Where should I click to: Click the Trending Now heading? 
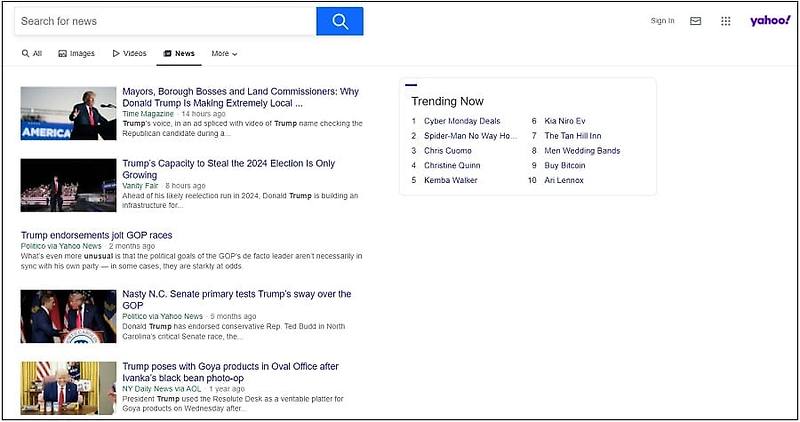pyautogui.click(x=447, y=101)
